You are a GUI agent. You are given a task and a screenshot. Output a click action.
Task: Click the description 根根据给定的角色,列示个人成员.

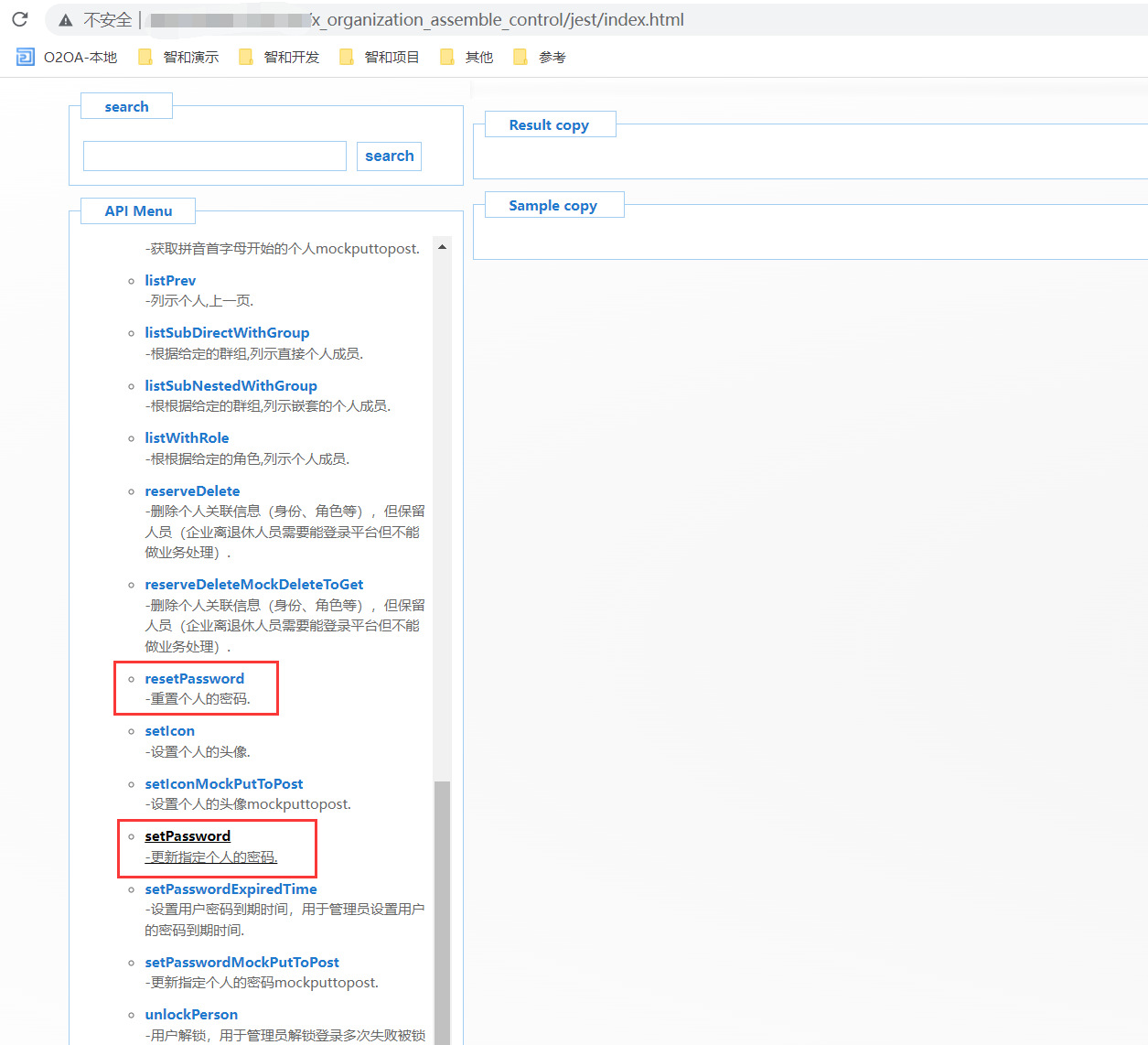tap(247, 458)
